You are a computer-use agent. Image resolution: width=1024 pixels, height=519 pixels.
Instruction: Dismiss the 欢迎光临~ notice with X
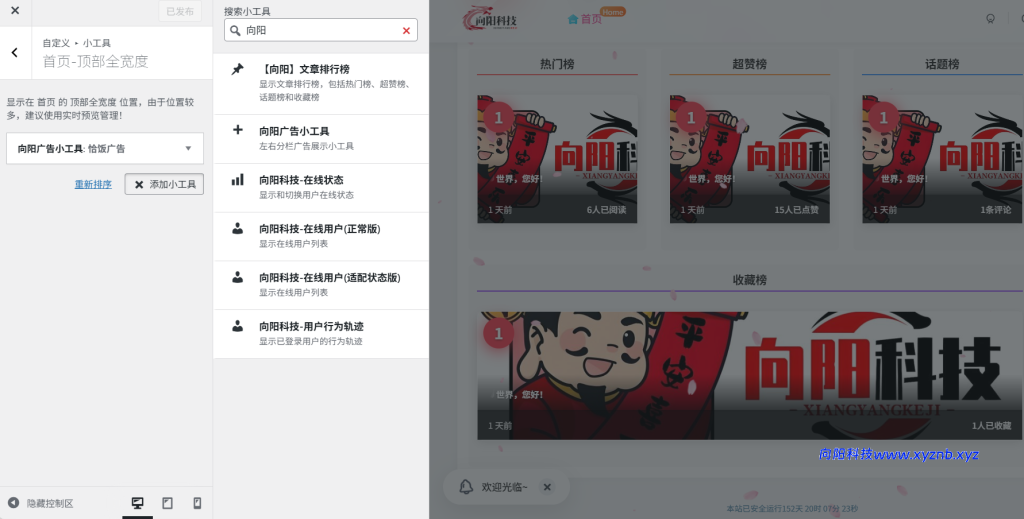coord(547,487)
